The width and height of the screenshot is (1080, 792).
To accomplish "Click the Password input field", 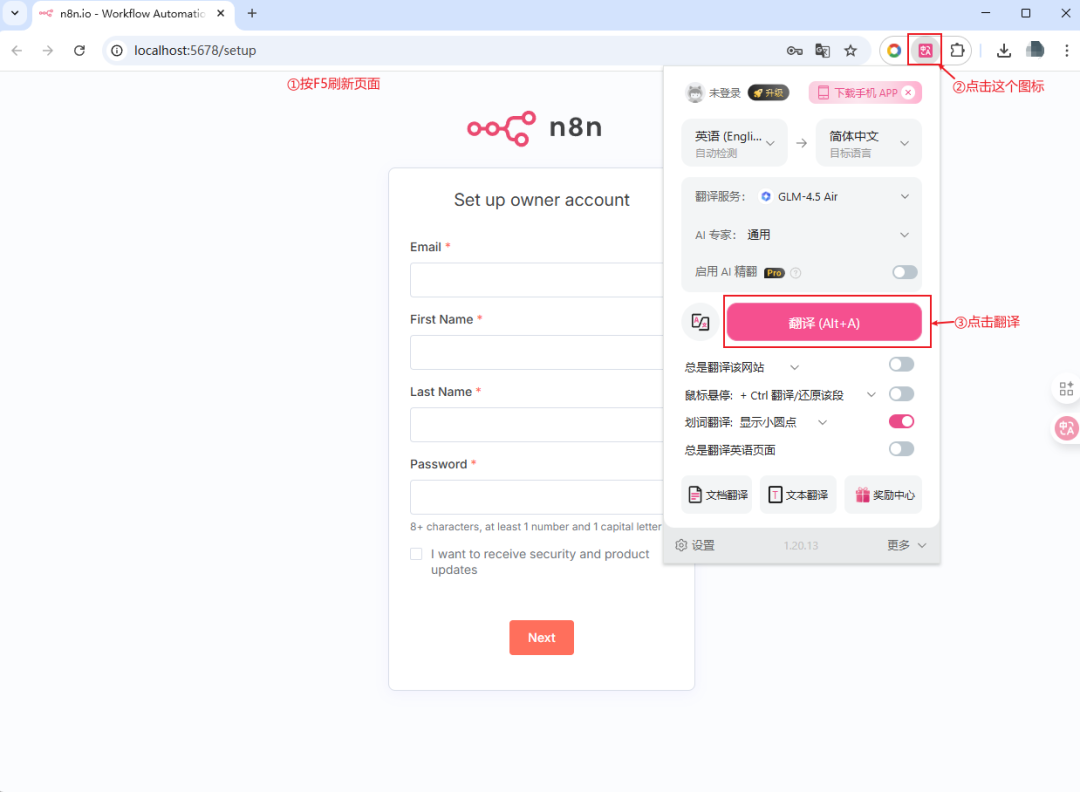I will point(537,497).
